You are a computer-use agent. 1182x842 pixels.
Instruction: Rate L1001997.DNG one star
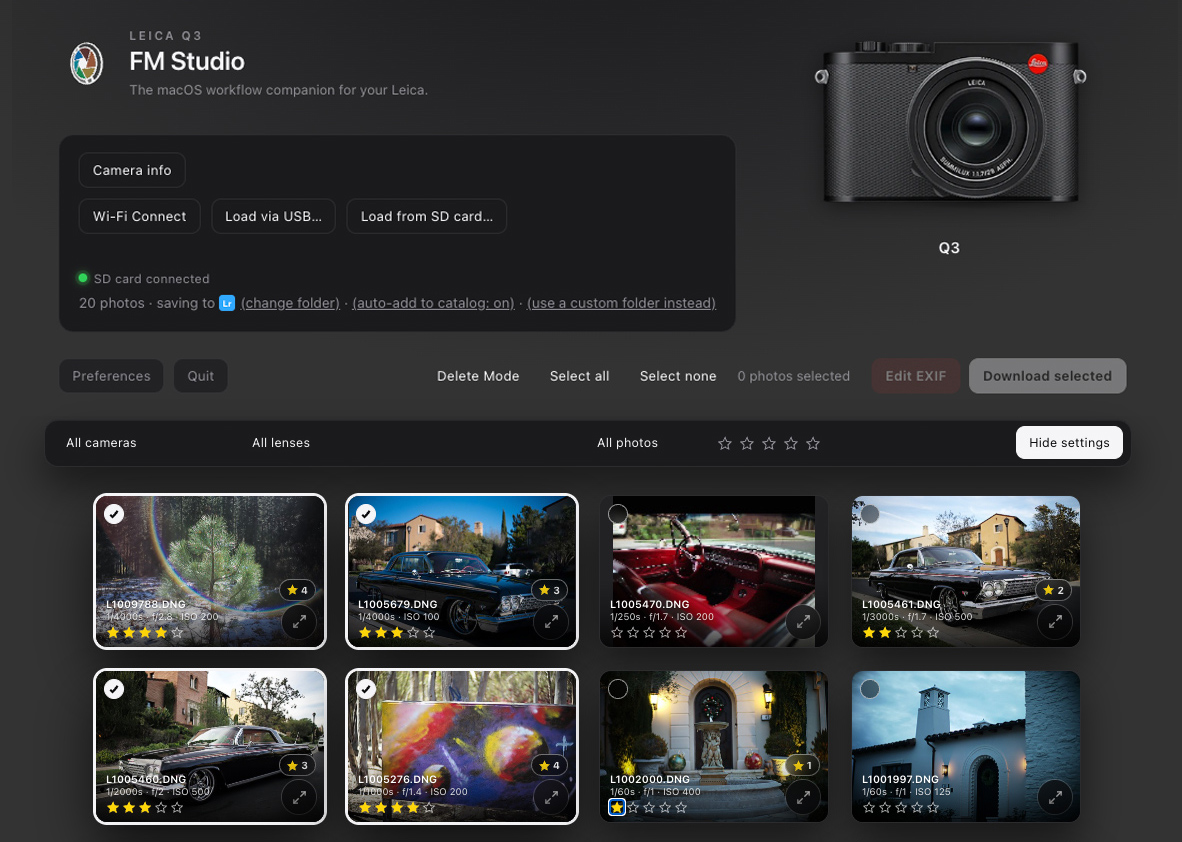pos(869,808)
